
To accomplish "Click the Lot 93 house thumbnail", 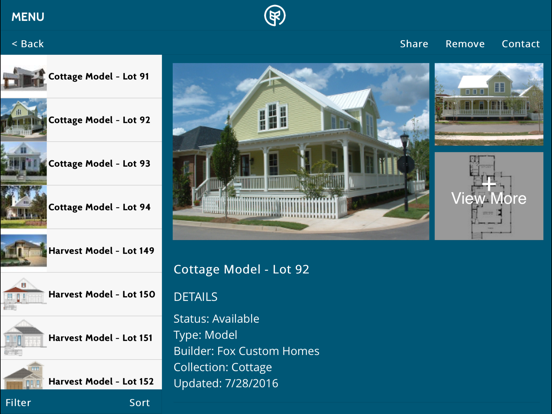I will [24, 164].
